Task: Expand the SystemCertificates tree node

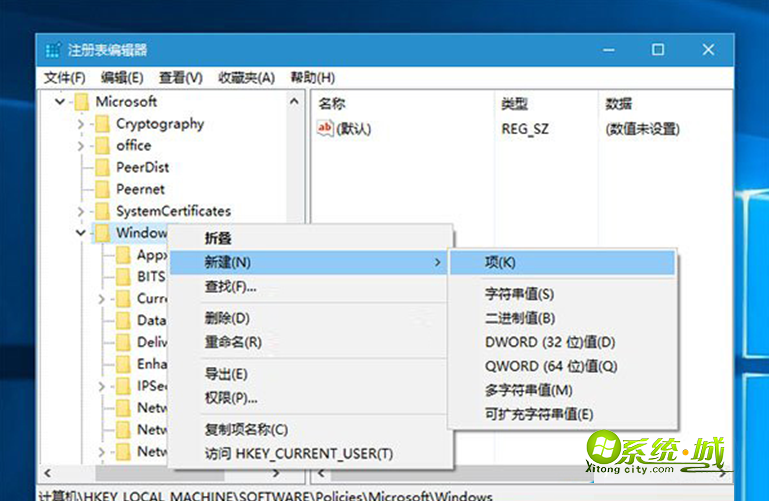Action: [81, 211]
